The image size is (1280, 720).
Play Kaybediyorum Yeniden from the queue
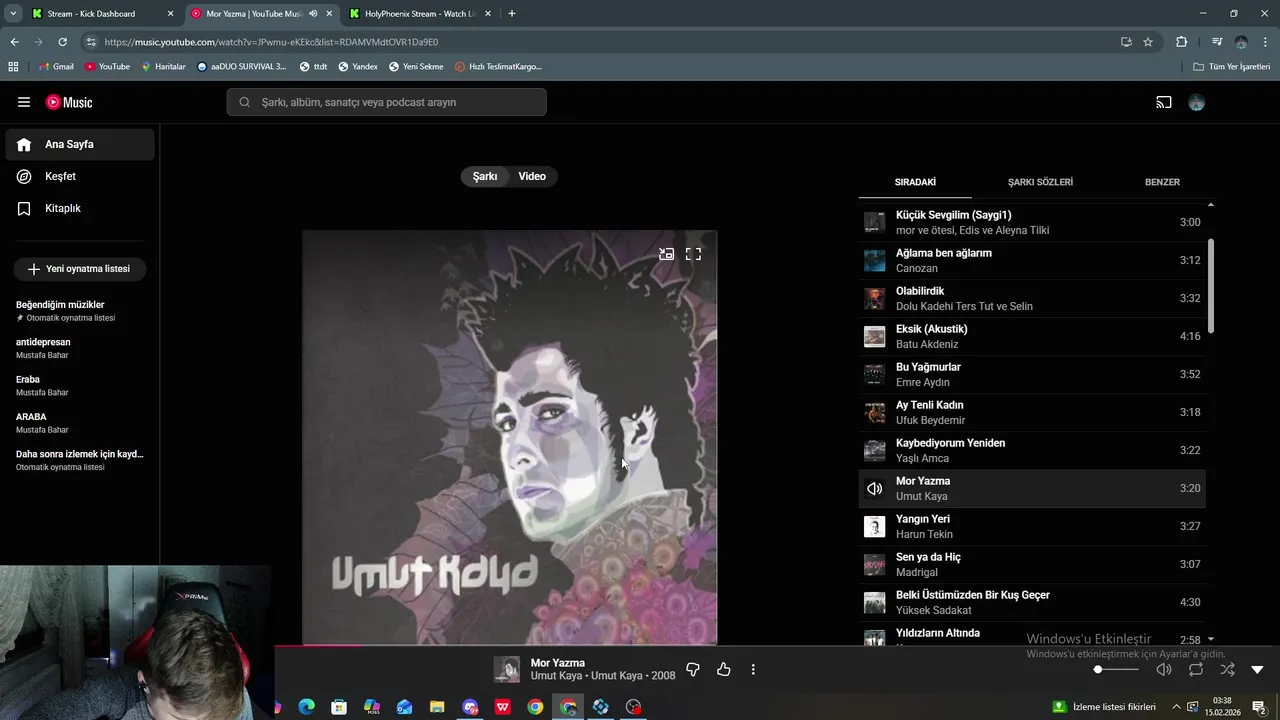[1032, 450]
